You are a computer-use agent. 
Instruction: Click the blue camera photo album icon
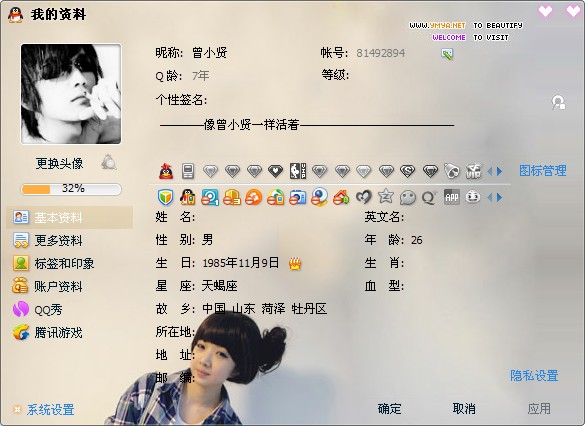point(298,197)
